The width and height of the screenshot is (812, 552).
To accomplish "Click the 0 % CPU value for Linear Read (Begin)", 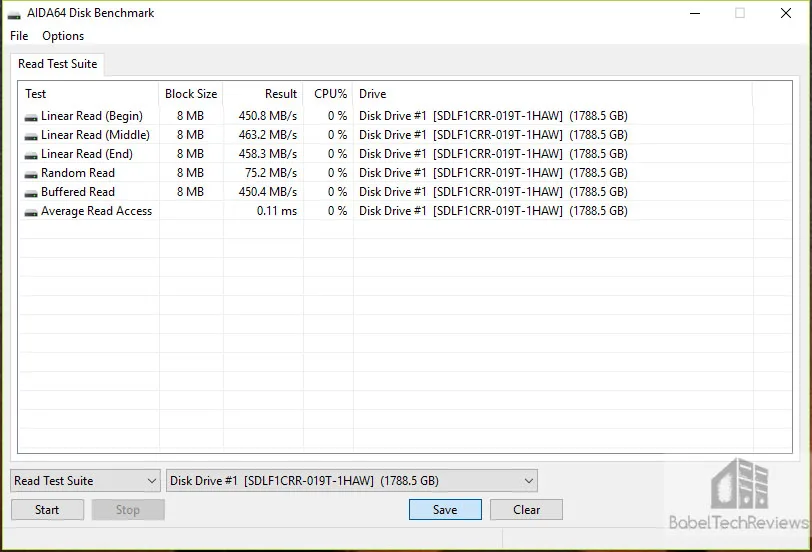I will (337, 115).
